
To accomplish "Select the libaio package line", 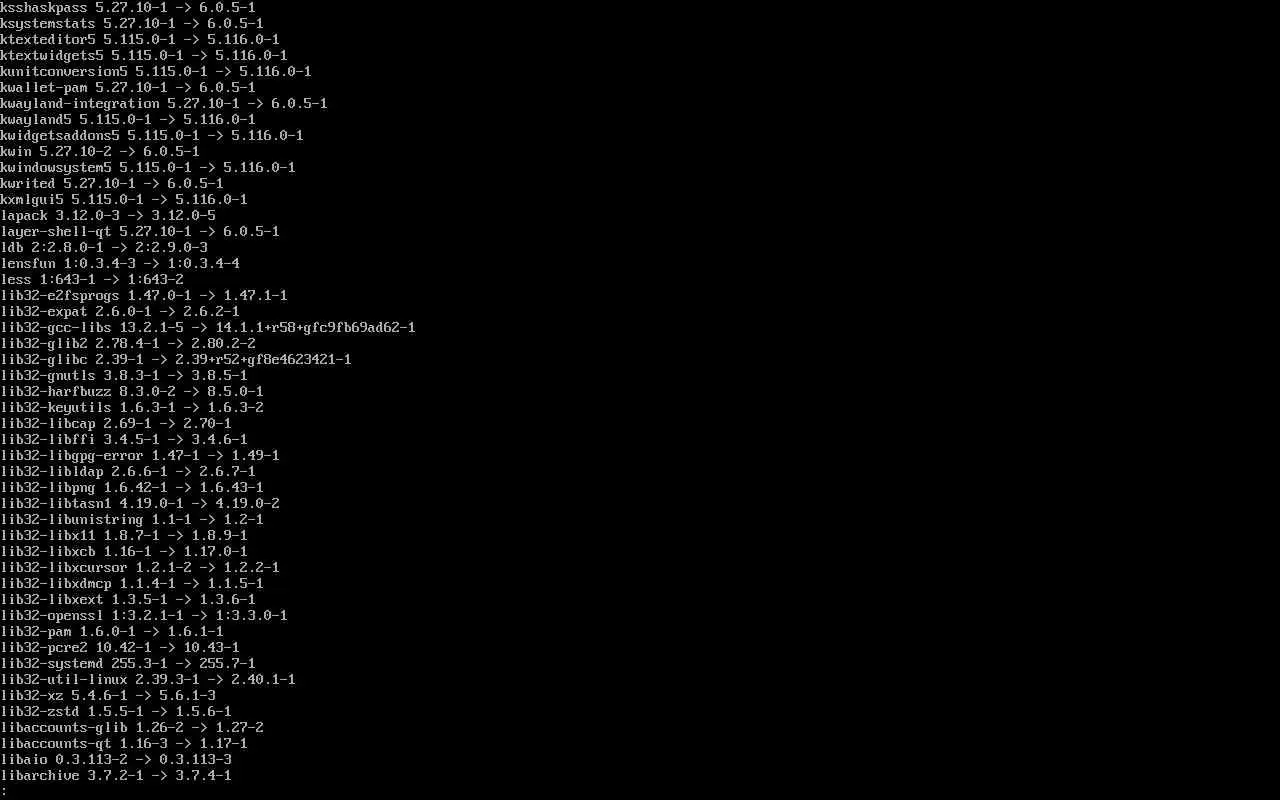I will click(116, 759).
